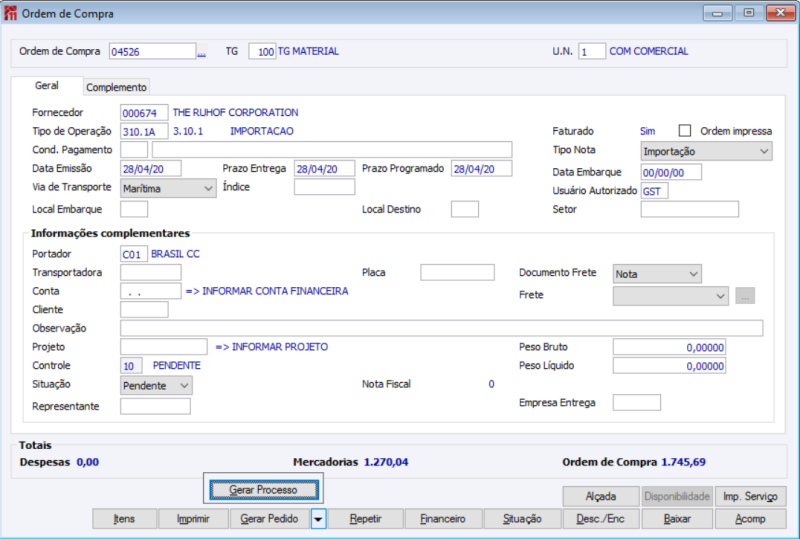800x539 pixels.
Task: Click the Conta field
Action: pyautogui.click(x=151, y=291)
